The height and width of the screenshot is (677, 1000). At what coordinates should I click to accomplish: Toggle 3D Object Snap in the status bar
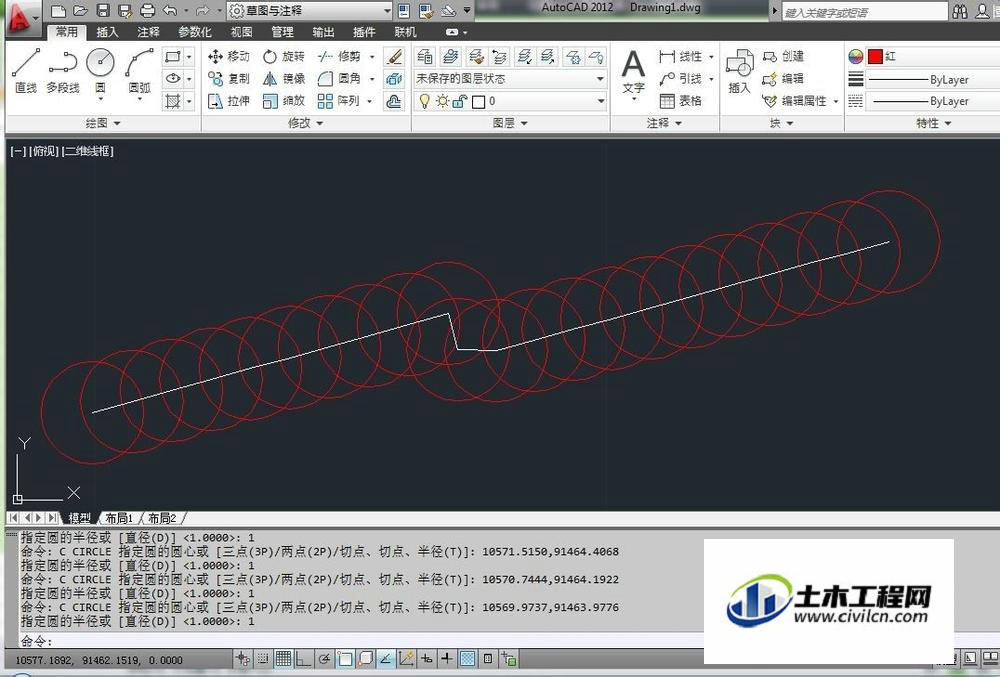coord(365,659)
